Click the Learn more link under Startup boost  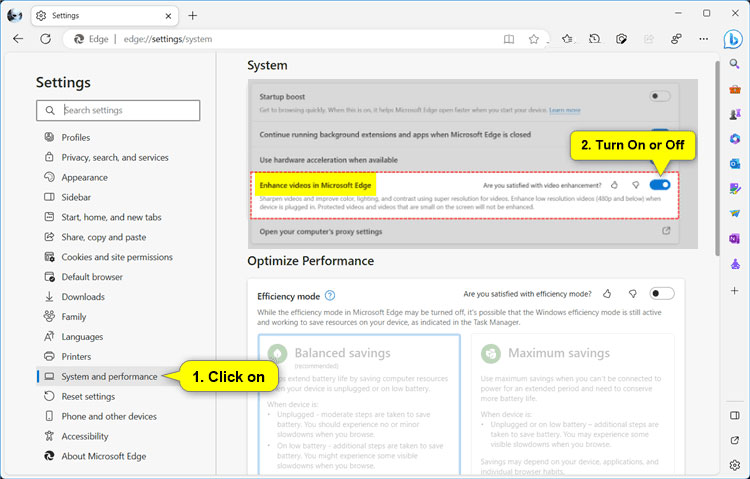(564, 110)
